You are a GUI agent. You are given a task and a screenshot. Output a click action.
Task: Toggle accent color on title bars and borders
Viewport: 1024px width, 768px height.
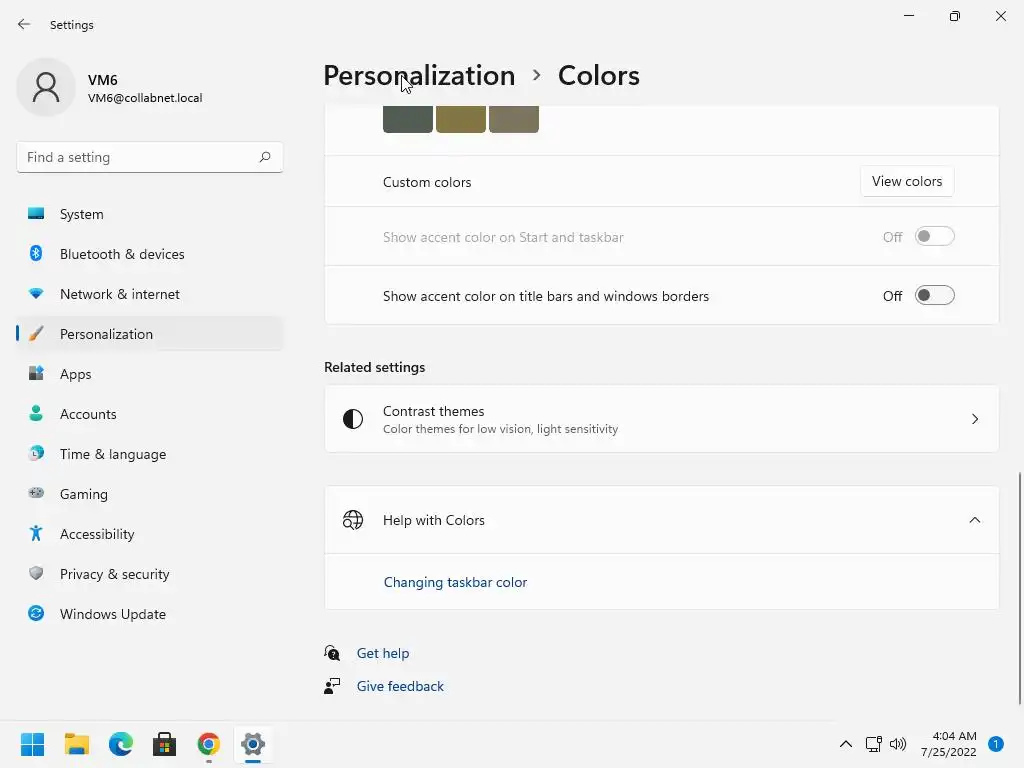934,296
